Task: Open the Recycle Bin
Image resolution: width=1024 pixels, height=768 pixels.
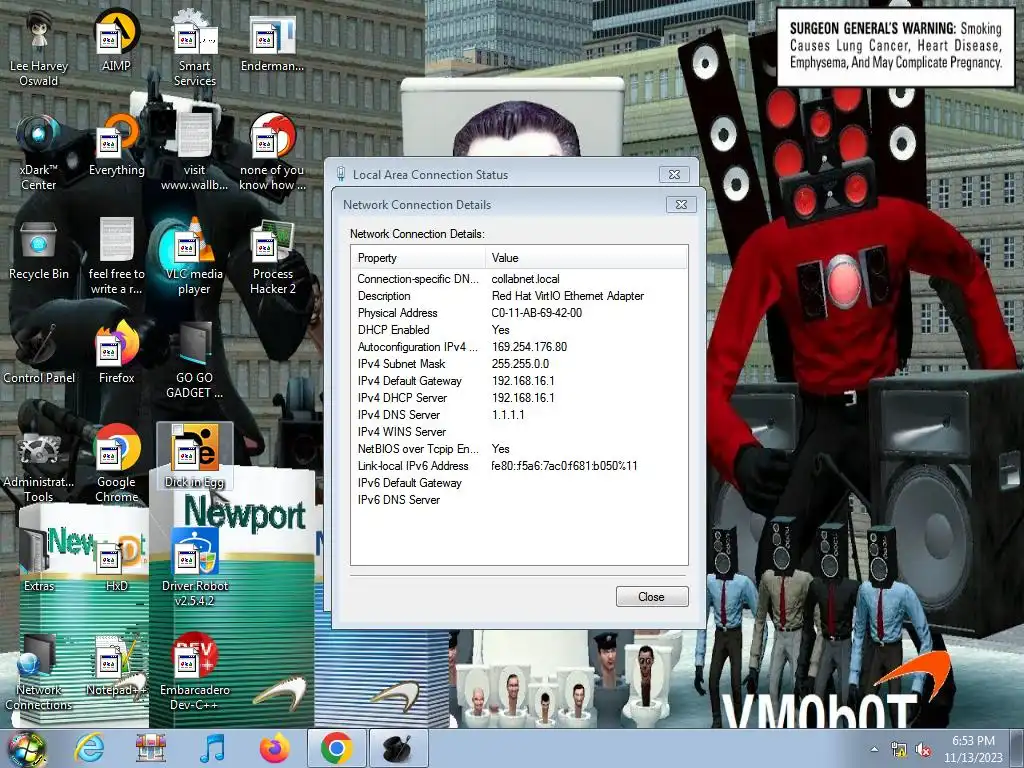Action: click(x=39, y=249)
